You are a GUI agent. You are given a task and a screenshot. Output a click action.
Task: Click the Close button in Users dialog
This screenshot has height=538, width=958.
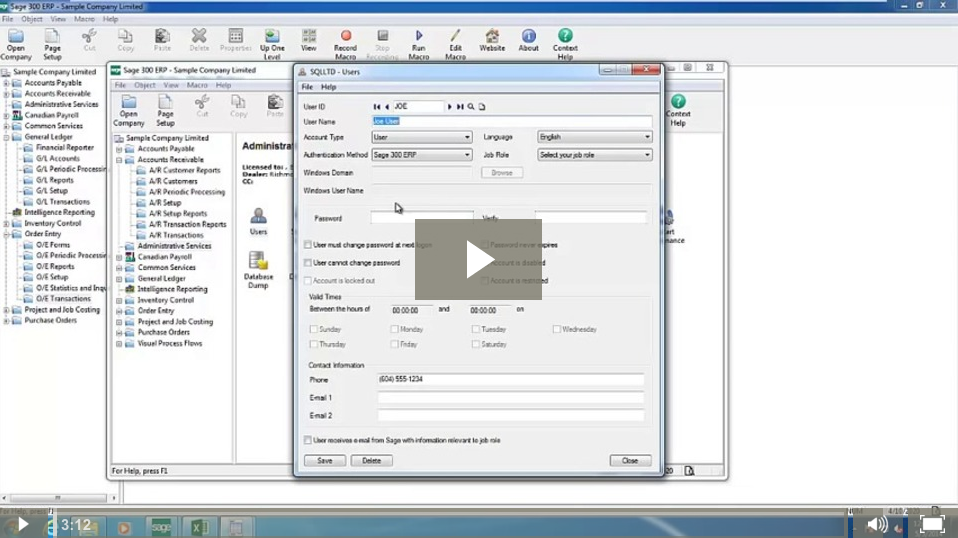(x=630, y=461)
